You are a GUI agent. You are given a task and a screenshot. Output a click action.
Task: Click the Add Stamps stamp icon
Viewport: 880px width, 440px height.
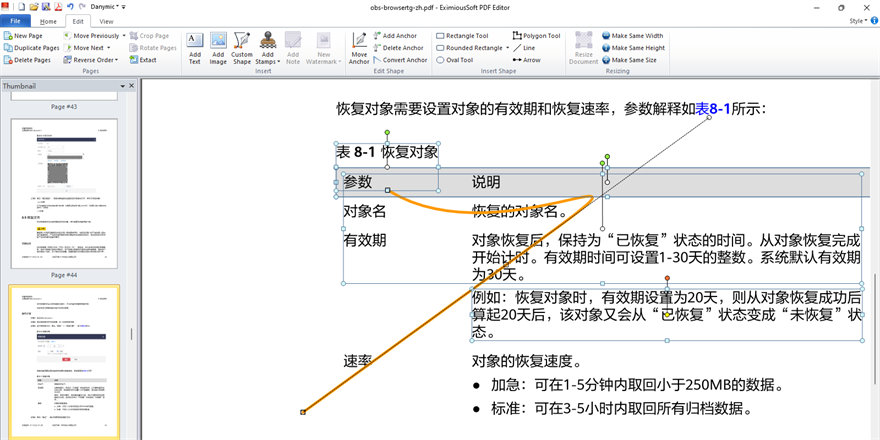268,40
